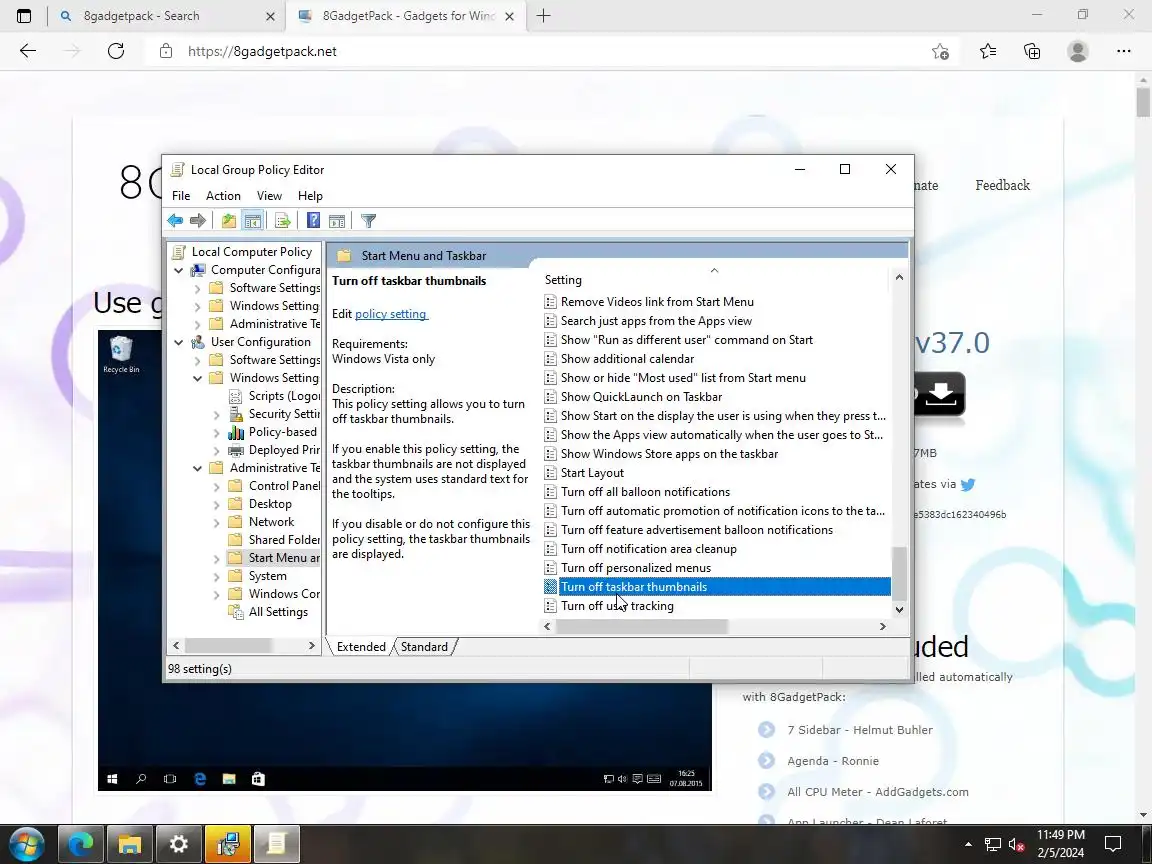The image size is (1152, 864).
Task: Click the Filter funnel icon
Action: click(369, 220)
